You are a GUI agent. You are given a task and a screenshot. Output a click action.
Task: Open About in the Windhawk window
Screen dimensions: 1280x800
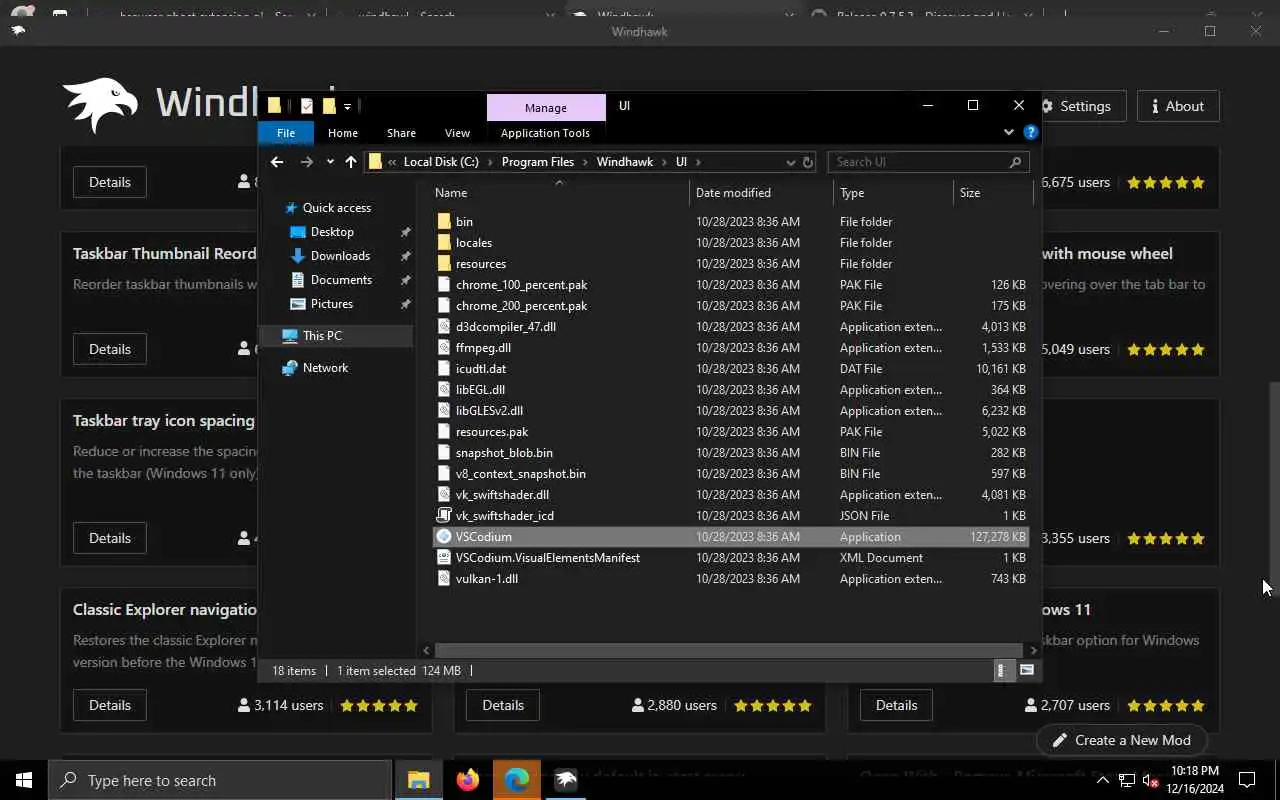click(x=1177, y=106)
